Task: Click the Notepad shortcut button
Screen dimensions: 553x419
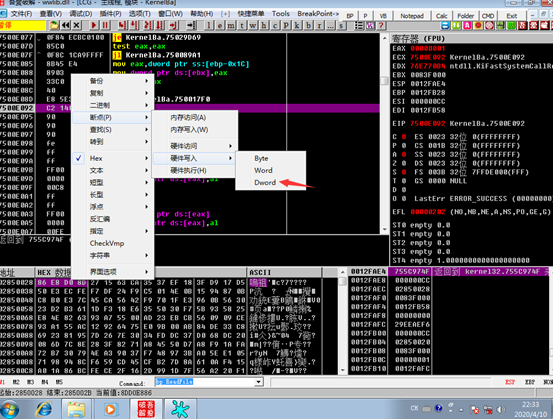Action: pyautogui.click(x=412, y=16)
